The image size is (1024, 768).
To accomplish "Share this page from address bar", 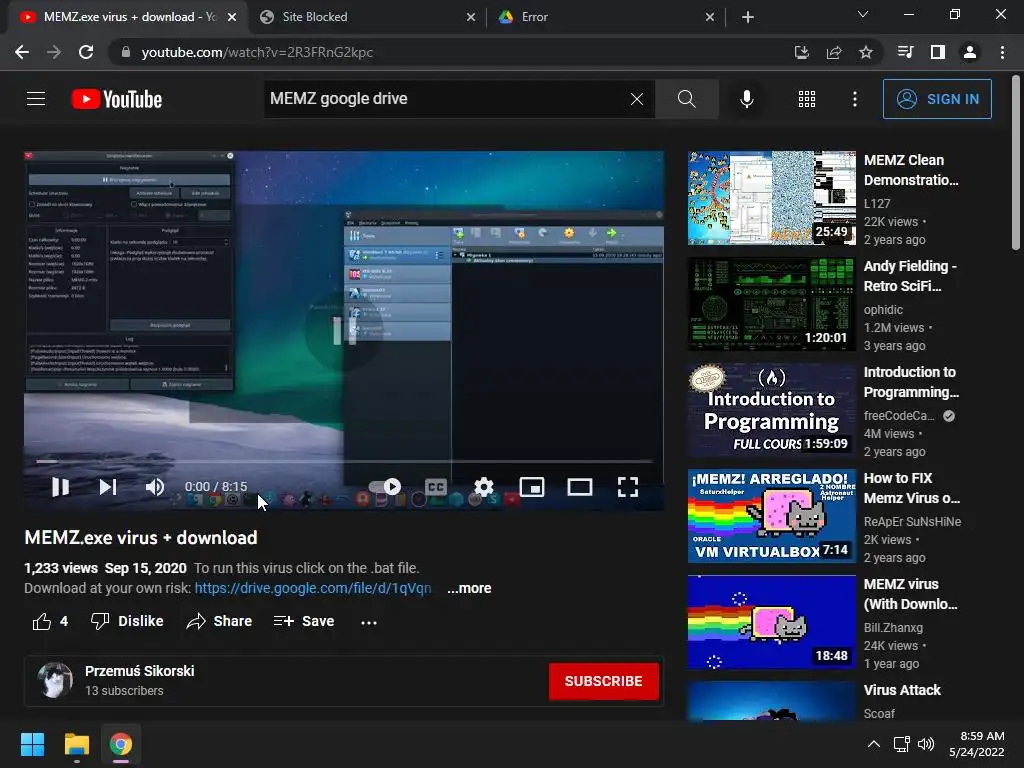I will point(833,52).
